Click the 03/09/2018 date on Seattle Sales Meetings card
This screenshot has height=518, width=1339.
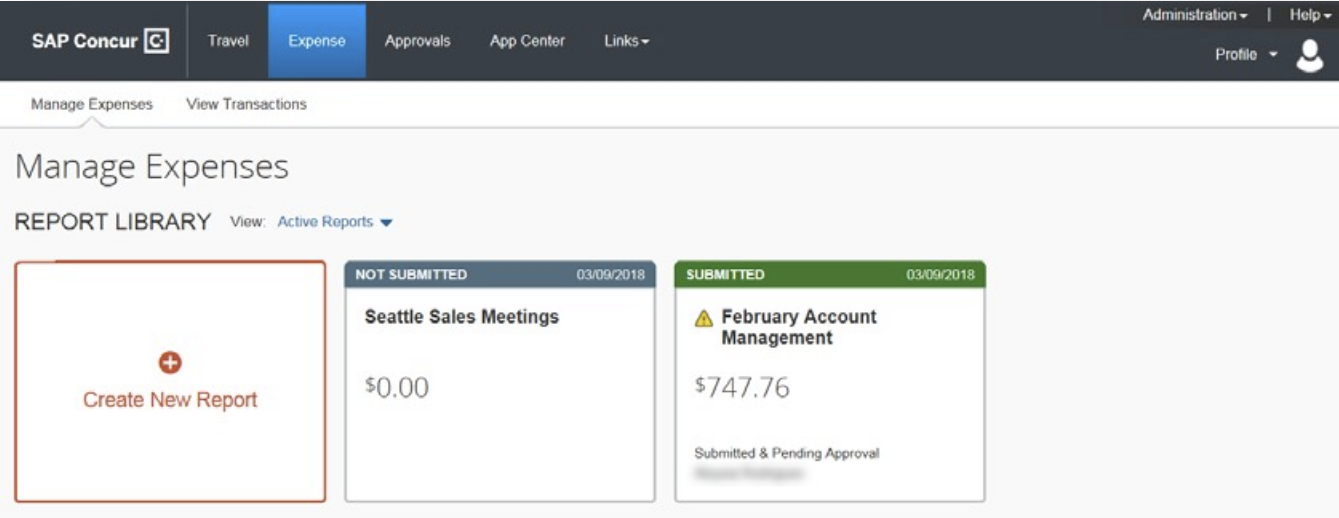pyautogui.click(x=611, y=275)
